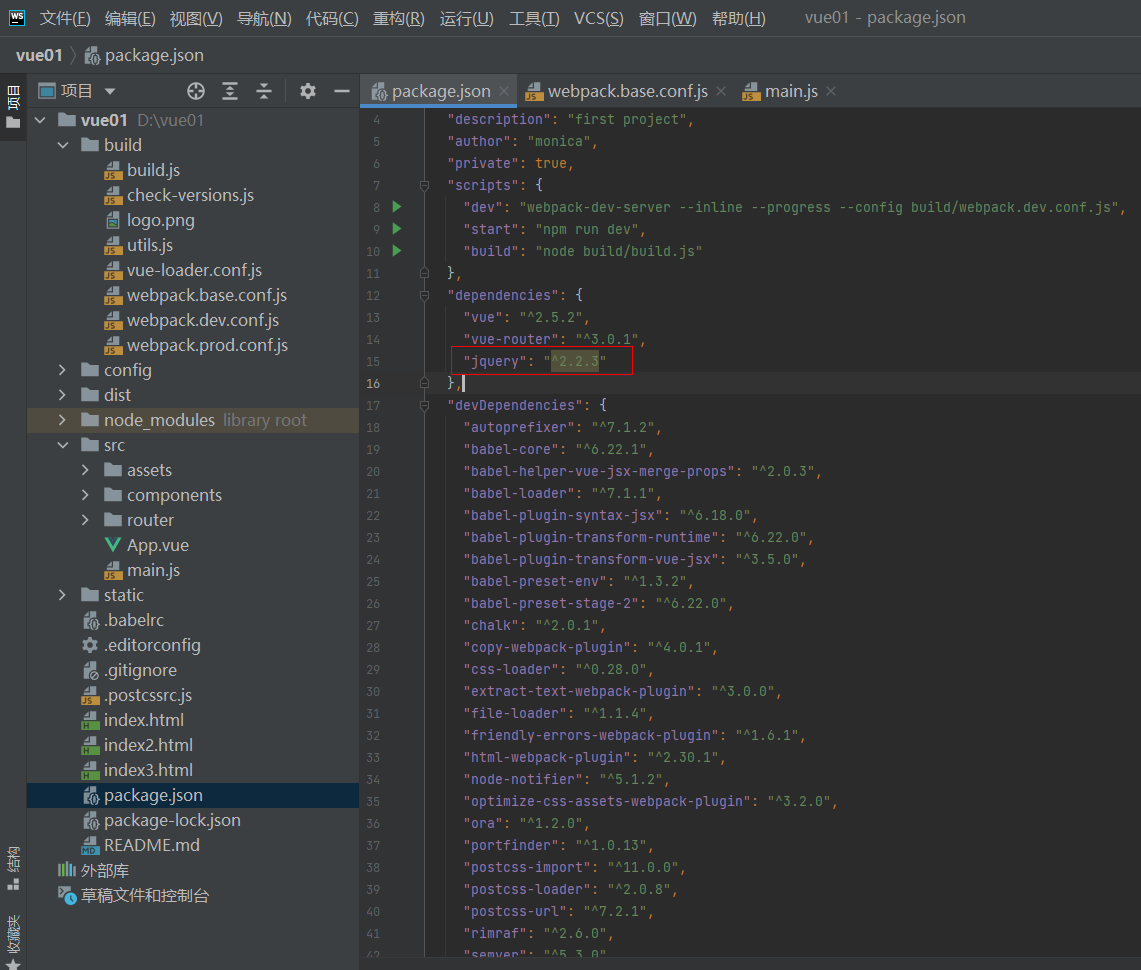Collapse the build folder

click(x=63, y=145)
